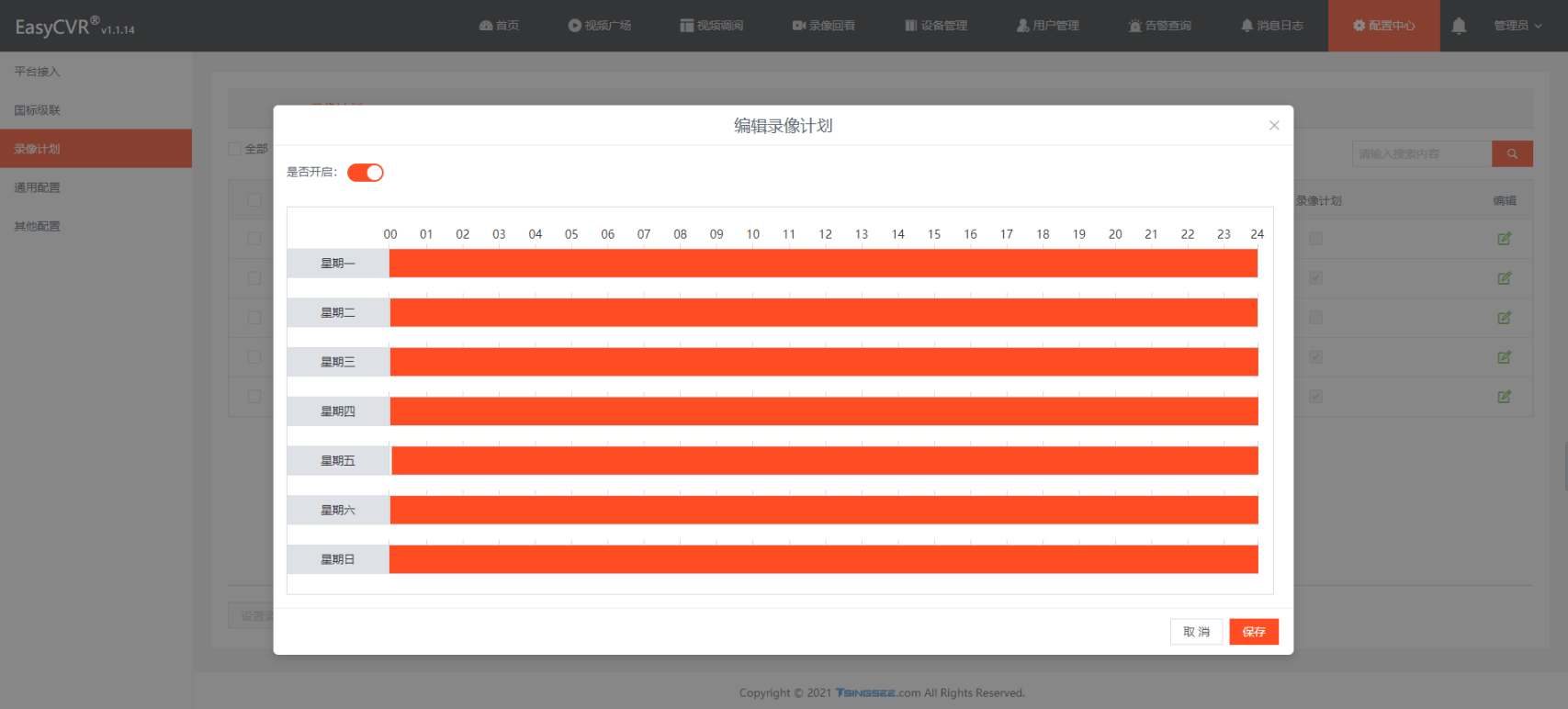Disable the 是否开启 toggle switch
This screenshot has height=709, width=1568.
point(366,173)
